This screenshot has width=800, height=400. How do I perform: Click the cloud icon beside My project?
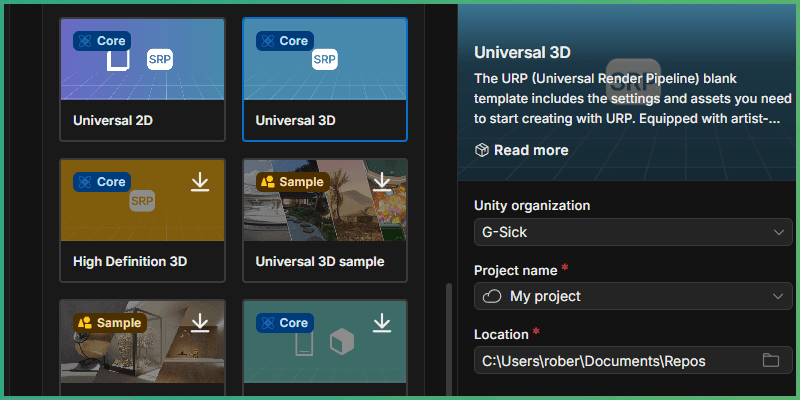[491, 296]
